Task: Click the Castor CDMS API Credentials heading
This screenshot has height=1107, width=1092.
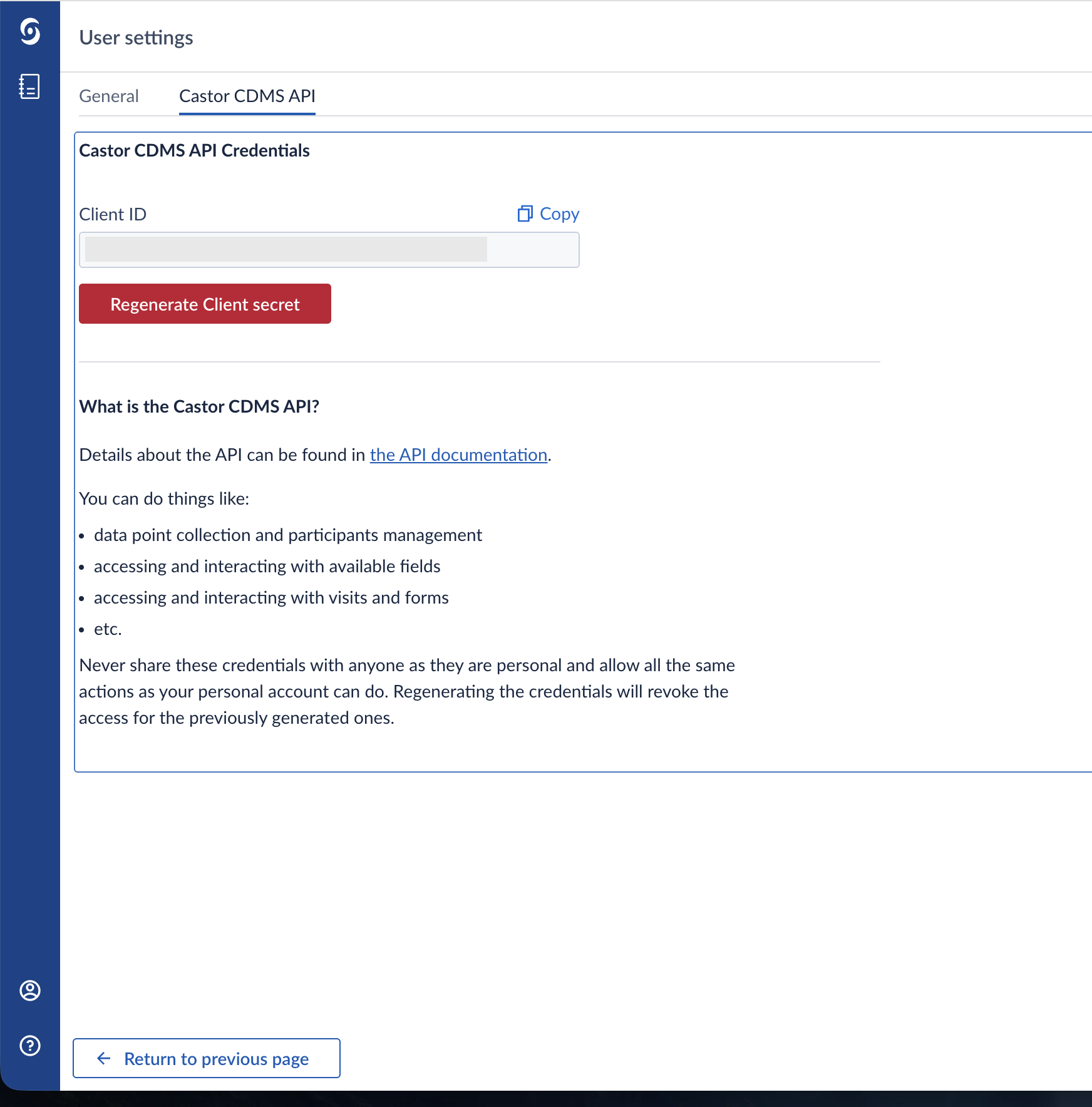Action: coord(194,150)
